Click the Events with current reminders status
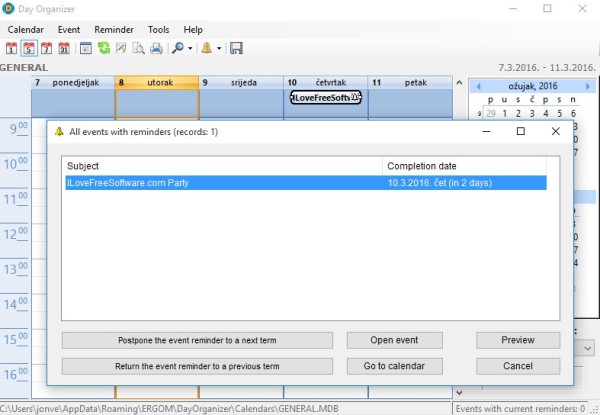 (x=520, y=408)
